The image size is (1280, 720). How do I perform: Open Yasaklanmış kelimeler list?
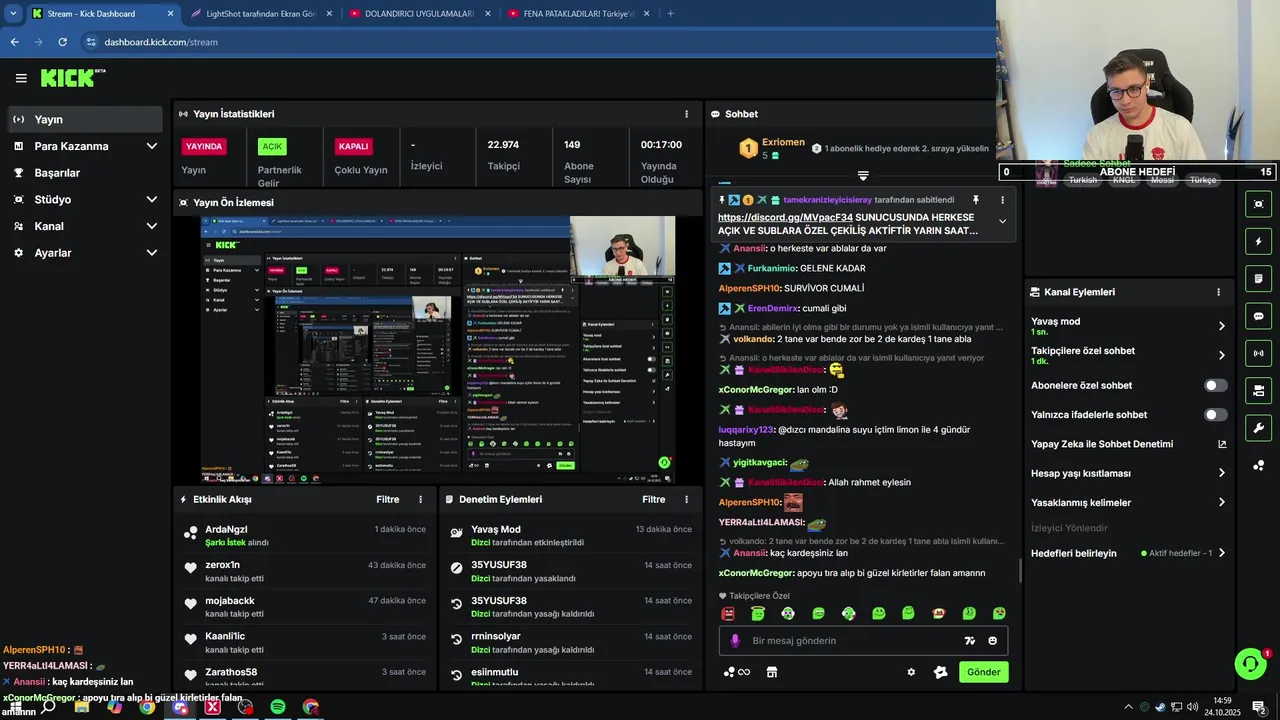(1127, 502)
